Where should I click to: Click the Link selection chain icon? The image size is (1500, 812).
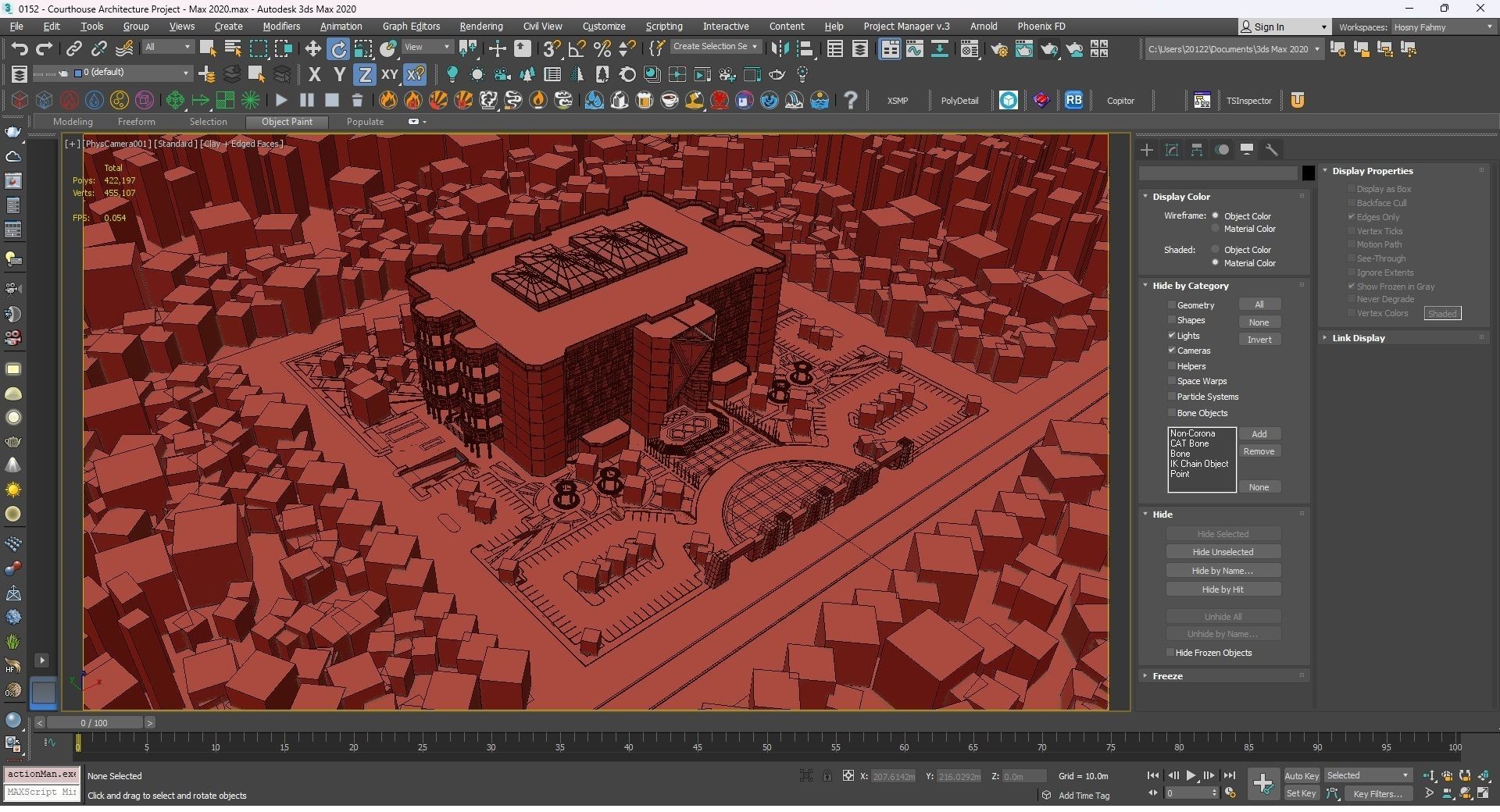[x=73, y=48]
